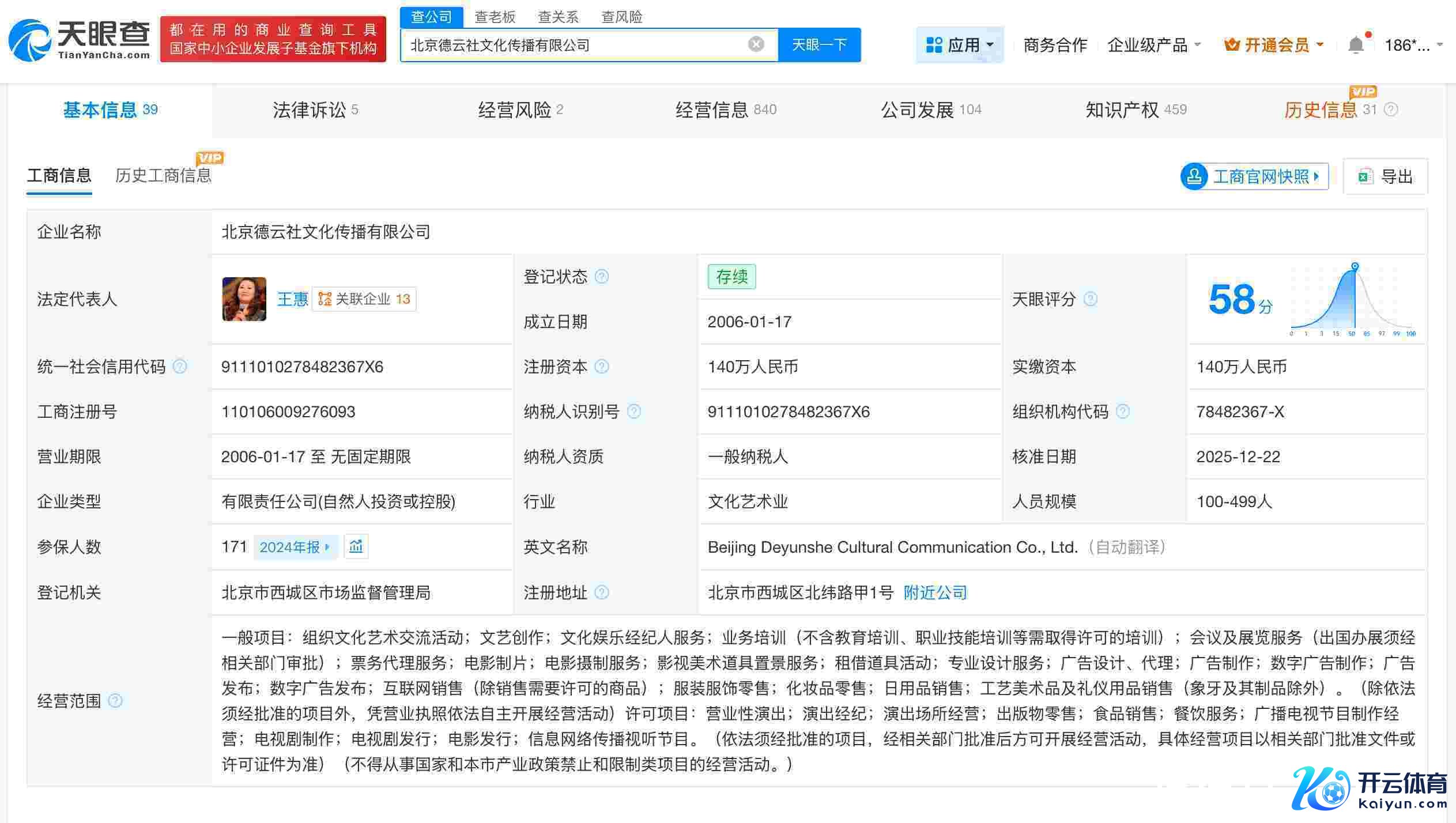Click the legal representative photo thumbnail
This screenshot has width=1456, height=823.
244,299
